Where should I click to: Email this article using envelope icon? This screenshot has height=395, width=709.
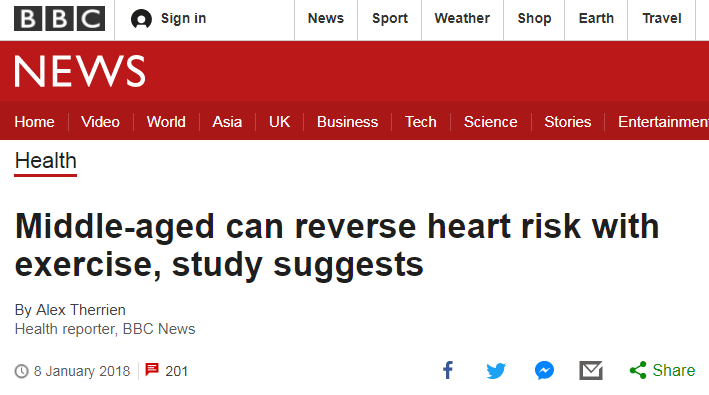tap(591, 371)
